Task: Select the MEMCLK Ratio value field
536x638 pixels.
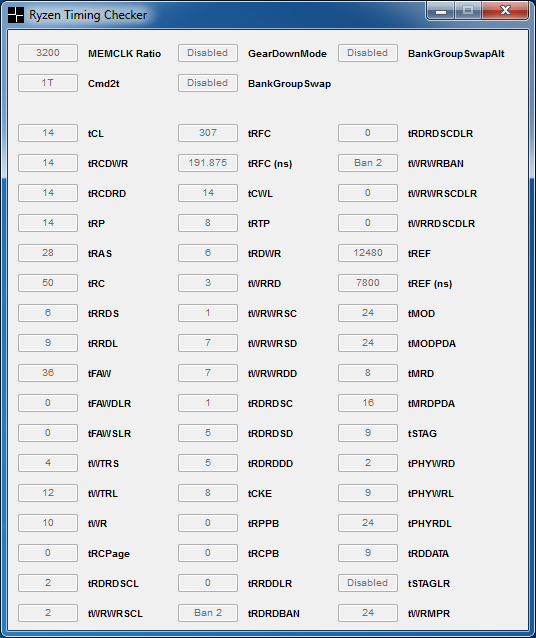Action: 48,53
